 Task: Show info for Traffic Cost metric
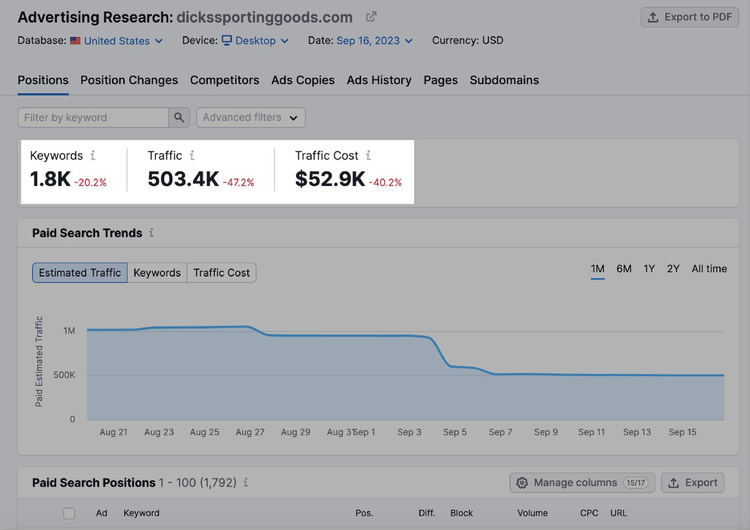pos(368,155)
